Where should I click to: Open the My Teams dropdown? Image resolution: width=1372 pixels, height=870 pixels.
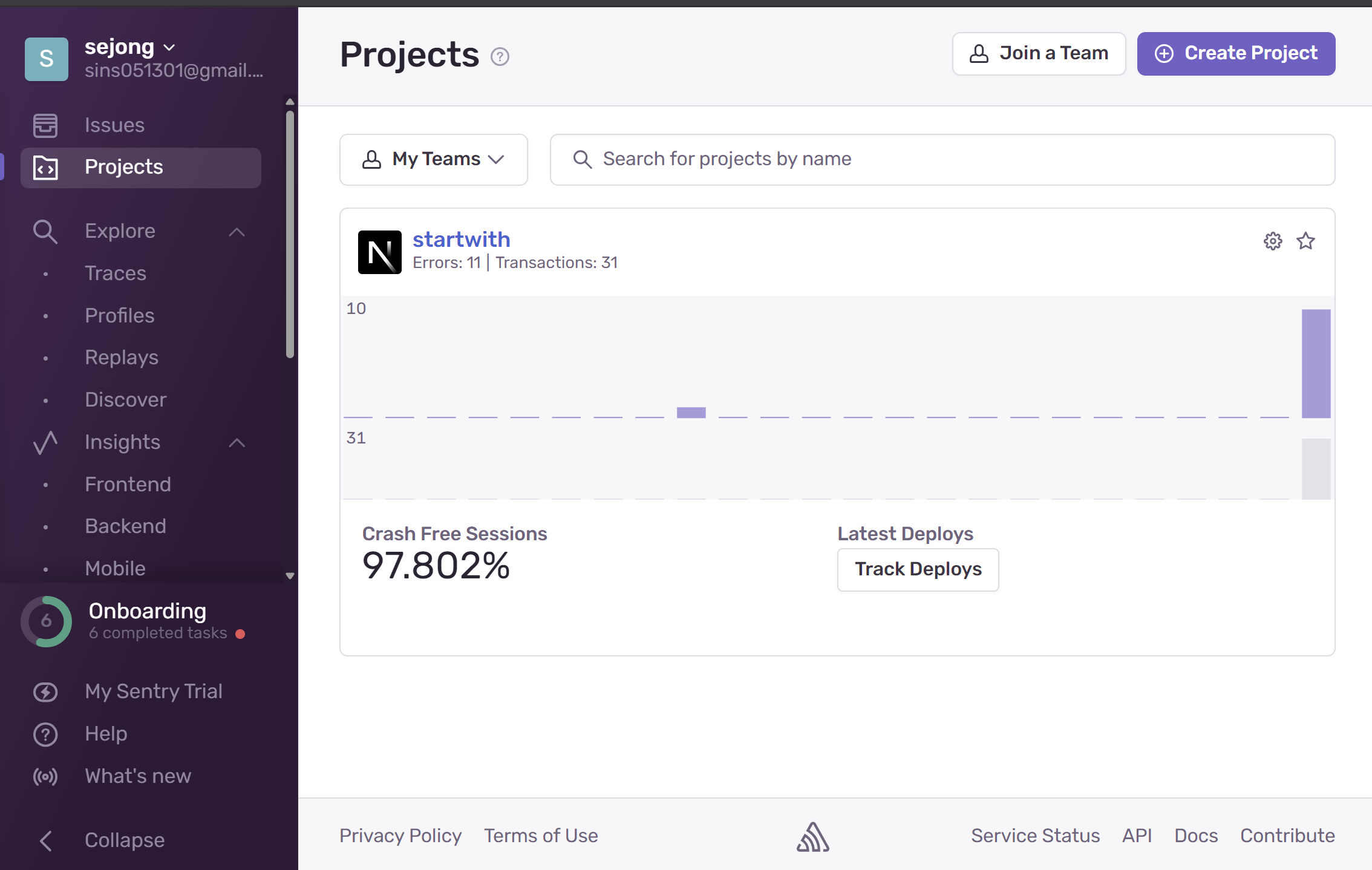pyautogui.click(x=433, y=160)
